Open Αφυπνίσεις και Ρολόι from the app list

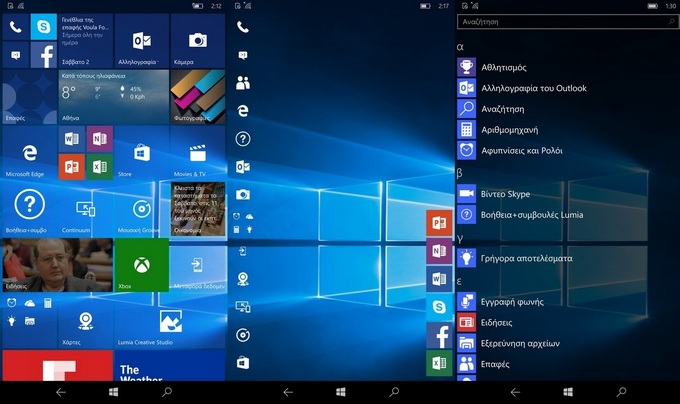click(x=510, y=150)
